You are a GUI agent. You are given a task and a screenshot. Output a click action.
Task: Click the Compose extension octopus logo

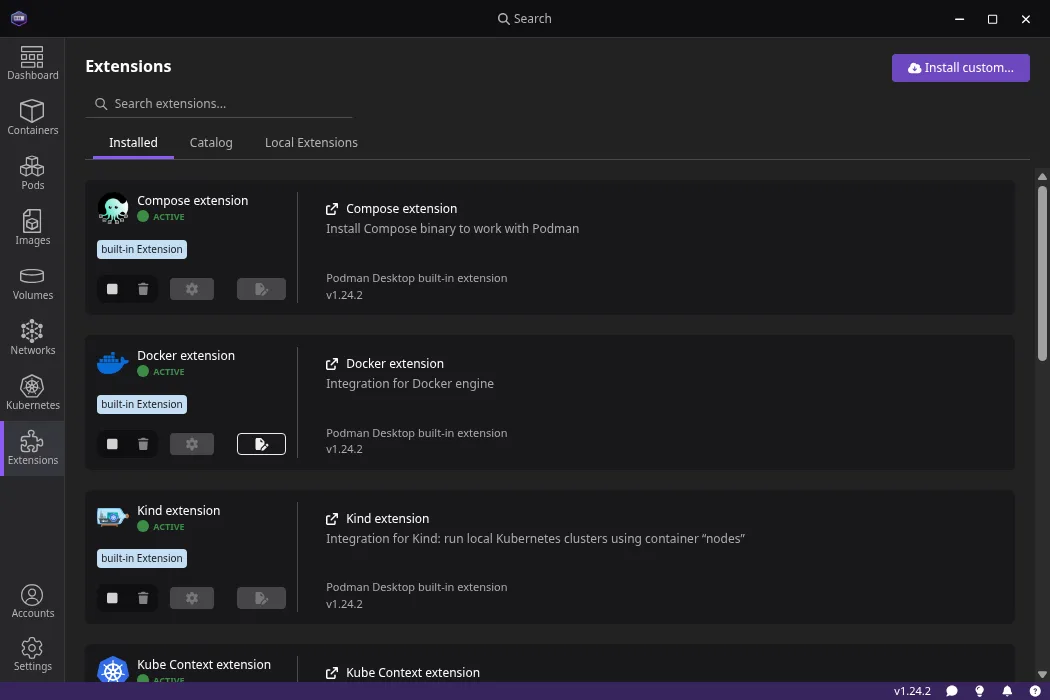click(x=113, y=208)
